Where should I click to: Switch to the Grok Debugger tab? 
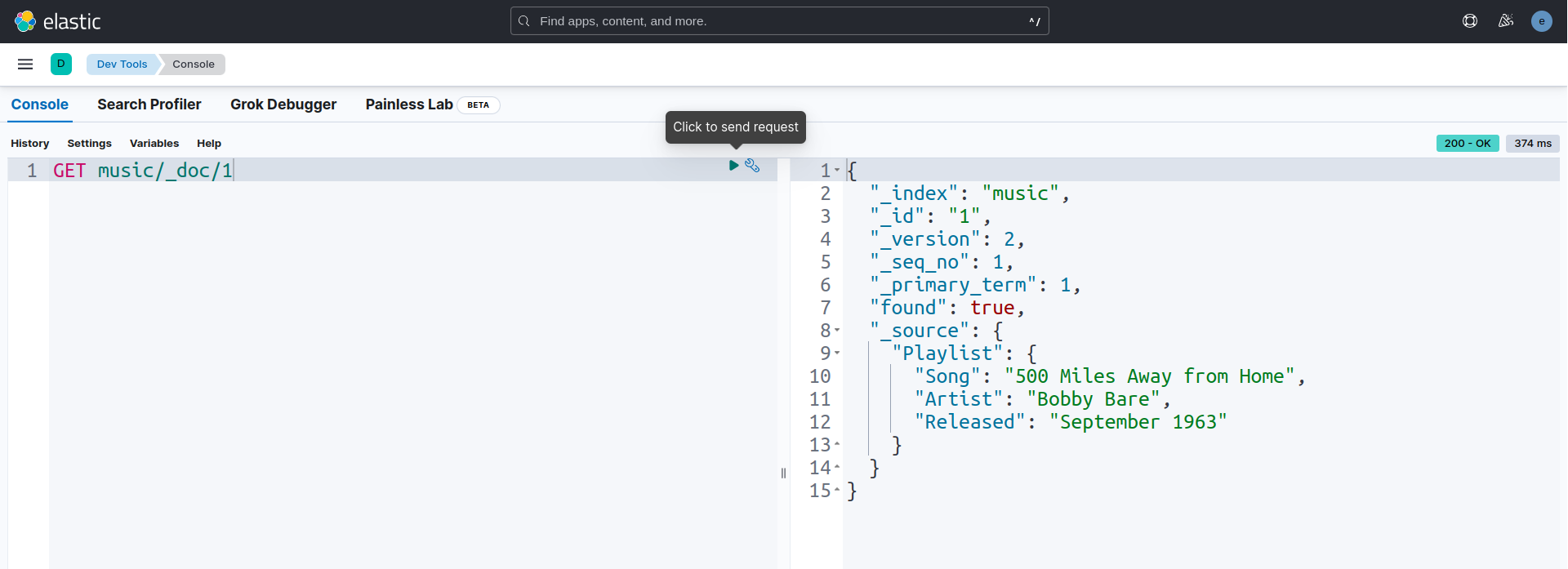point(283,104)
